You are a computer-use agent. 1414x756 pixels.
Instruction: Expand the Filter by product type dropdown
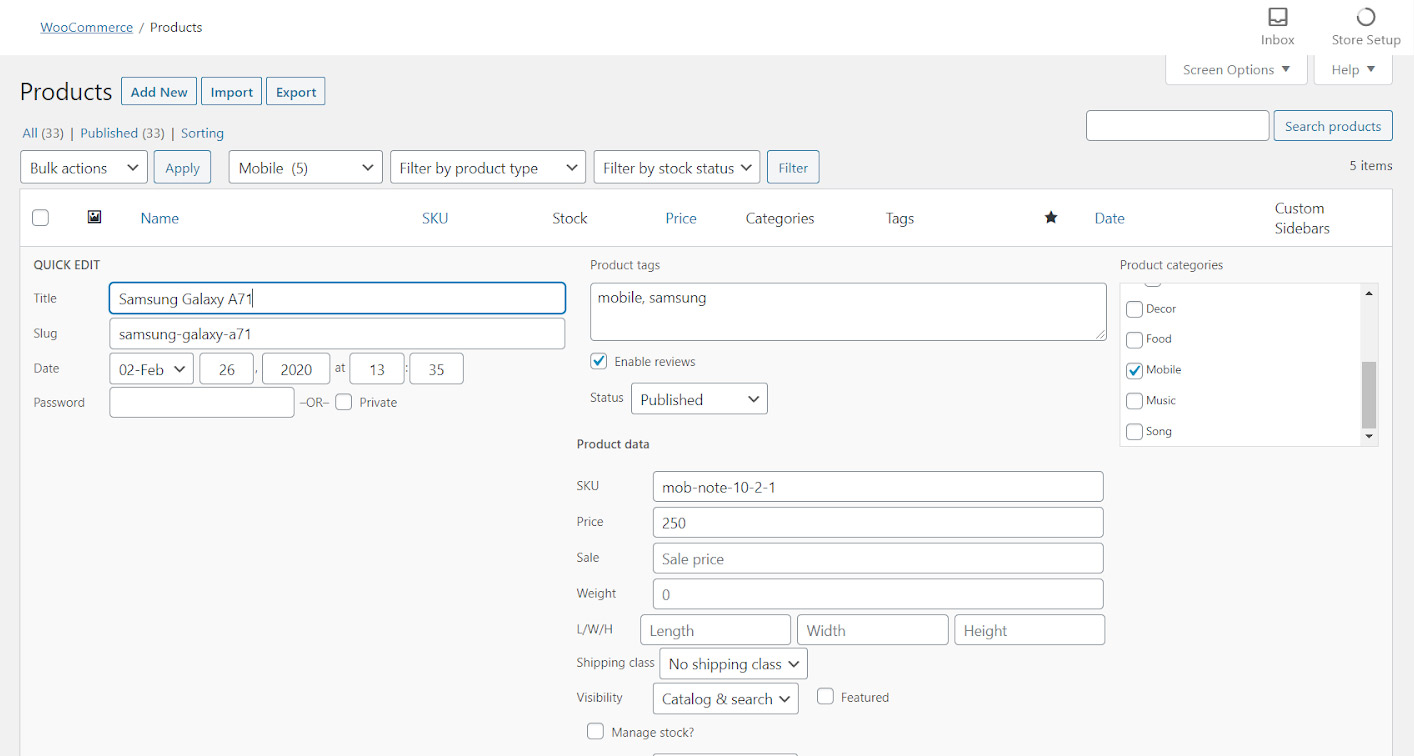click(x=487, y=168)
